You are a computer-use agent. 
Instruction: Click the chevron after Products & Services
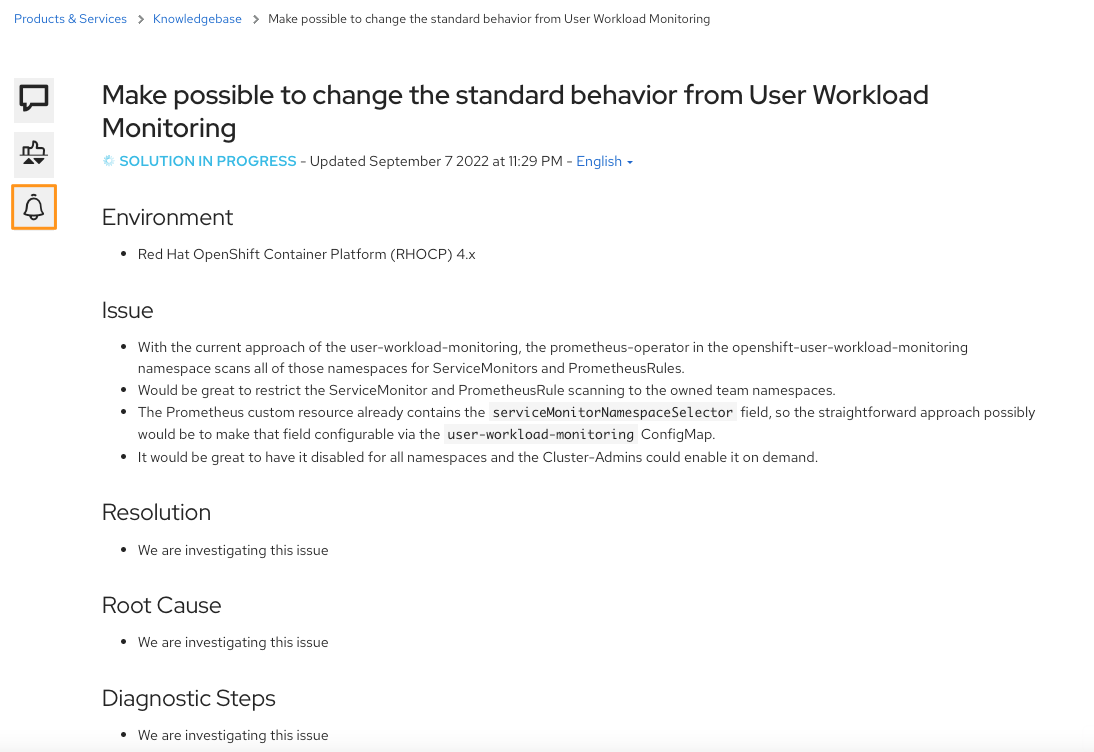point(140,18)
